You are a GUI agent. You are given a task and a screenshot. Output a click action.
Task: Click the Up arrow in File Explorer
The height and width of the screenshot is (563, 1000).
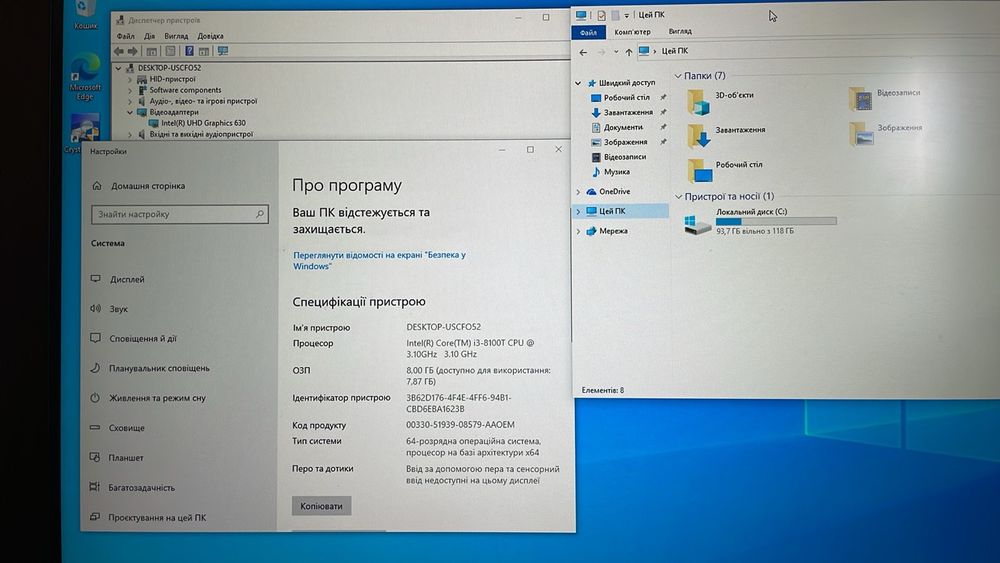click(x=629, y=52)
